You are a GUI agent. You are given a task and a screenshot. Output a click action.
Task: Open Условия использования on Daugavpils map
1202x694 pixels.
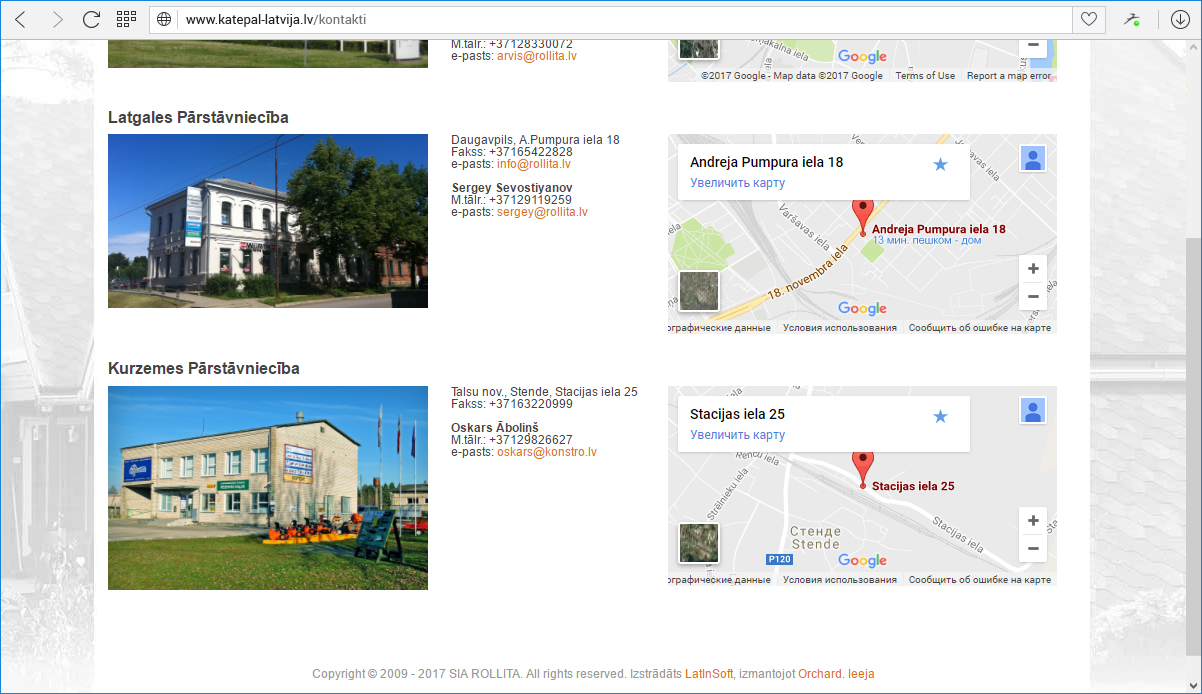[840, 328]
